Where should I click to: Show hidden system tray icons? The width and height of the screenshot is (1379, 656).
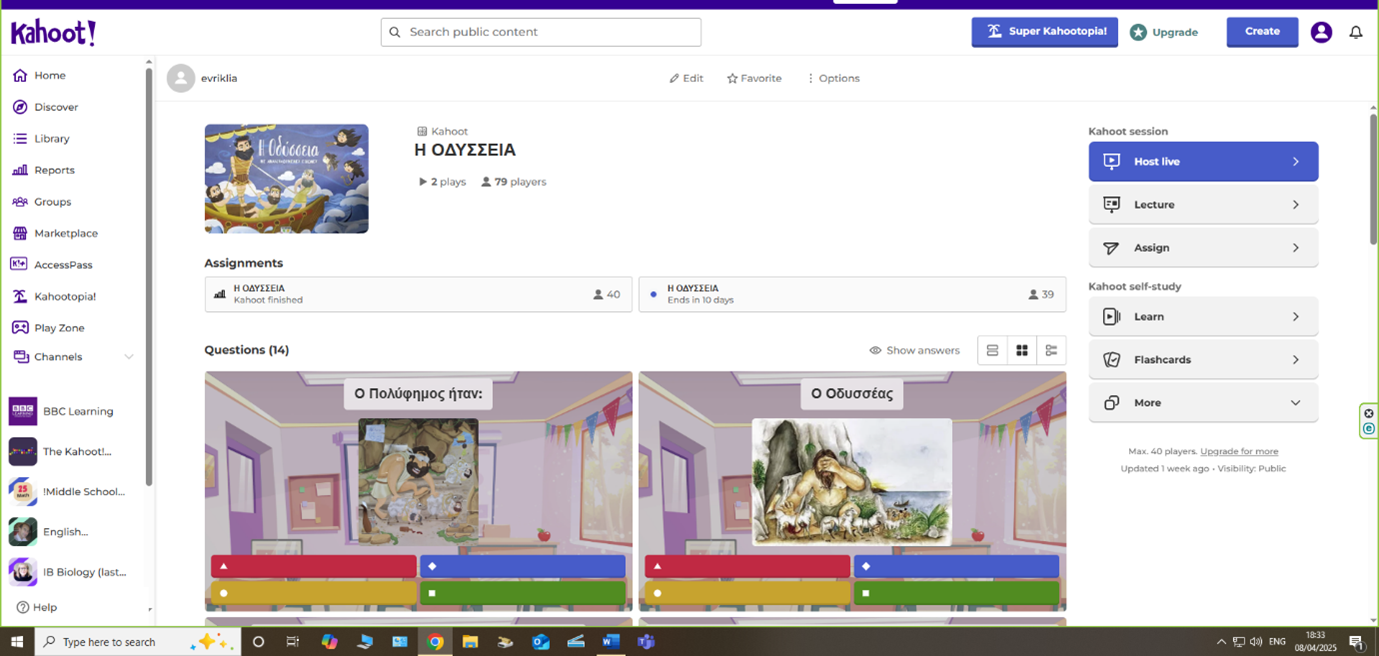click(x=1221, y=642)
